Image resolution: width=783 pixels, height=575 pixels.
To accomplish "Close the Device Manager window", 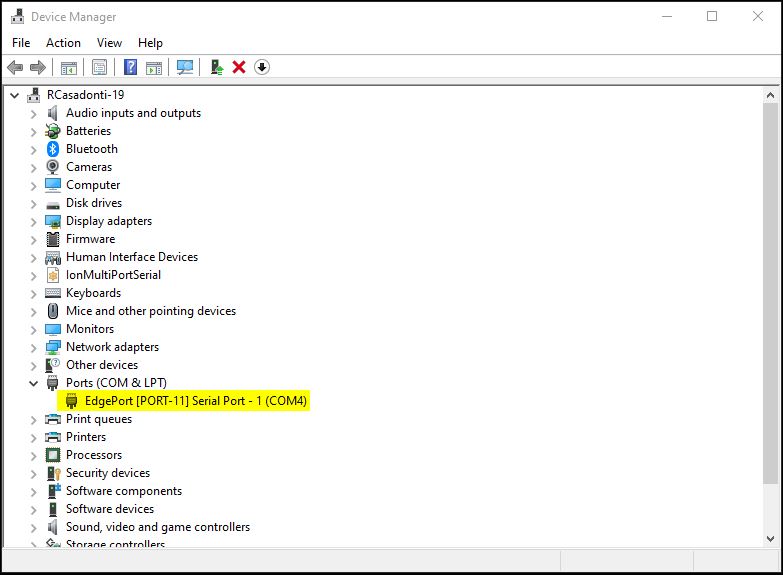I will 758,16.
